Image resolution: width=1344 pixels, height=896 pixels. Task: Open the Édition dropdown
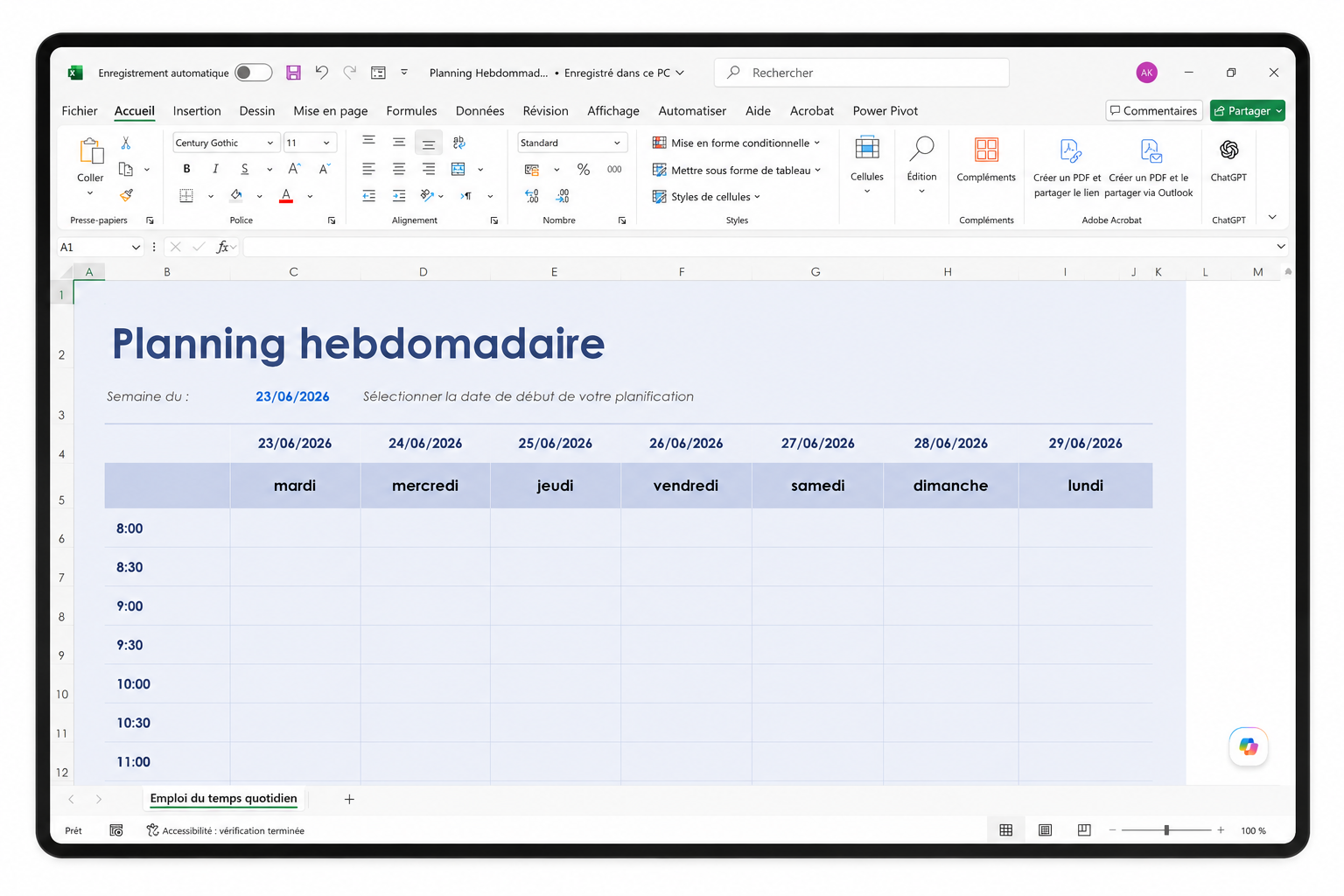coord(921,165)
